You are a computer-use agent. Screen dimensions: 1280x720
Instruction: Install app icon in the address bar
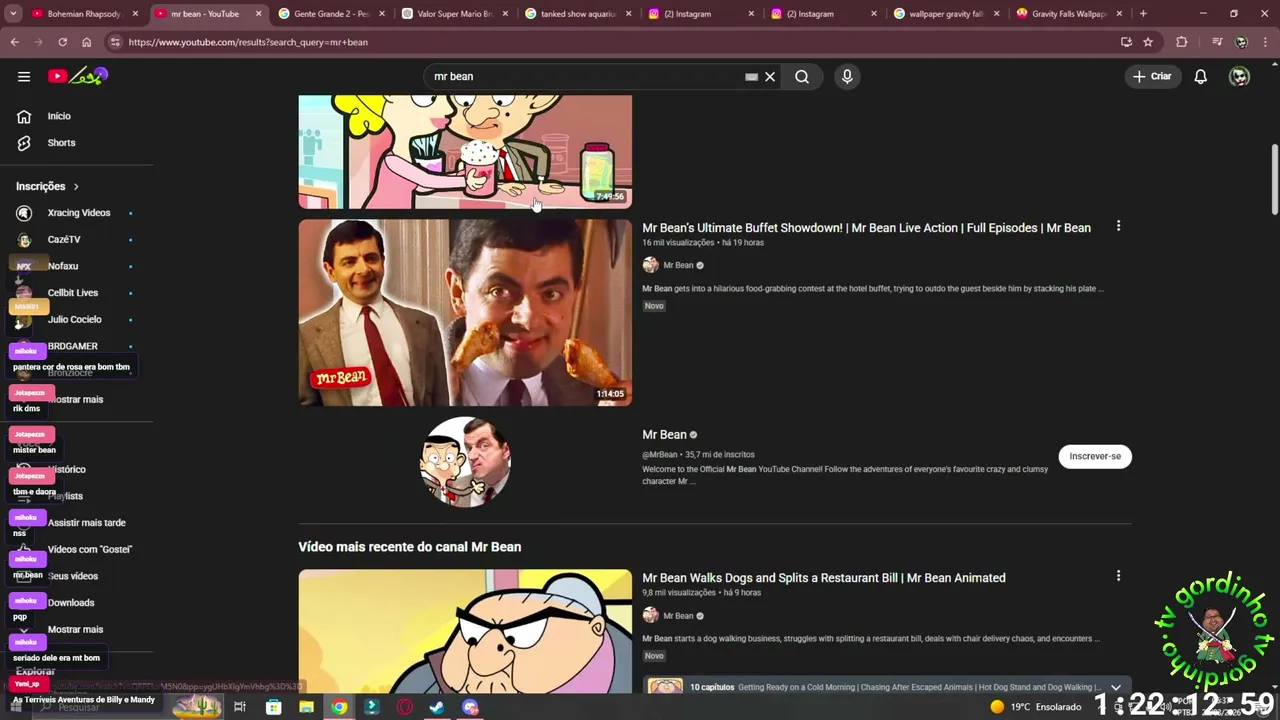click(x=1126, y=42)
